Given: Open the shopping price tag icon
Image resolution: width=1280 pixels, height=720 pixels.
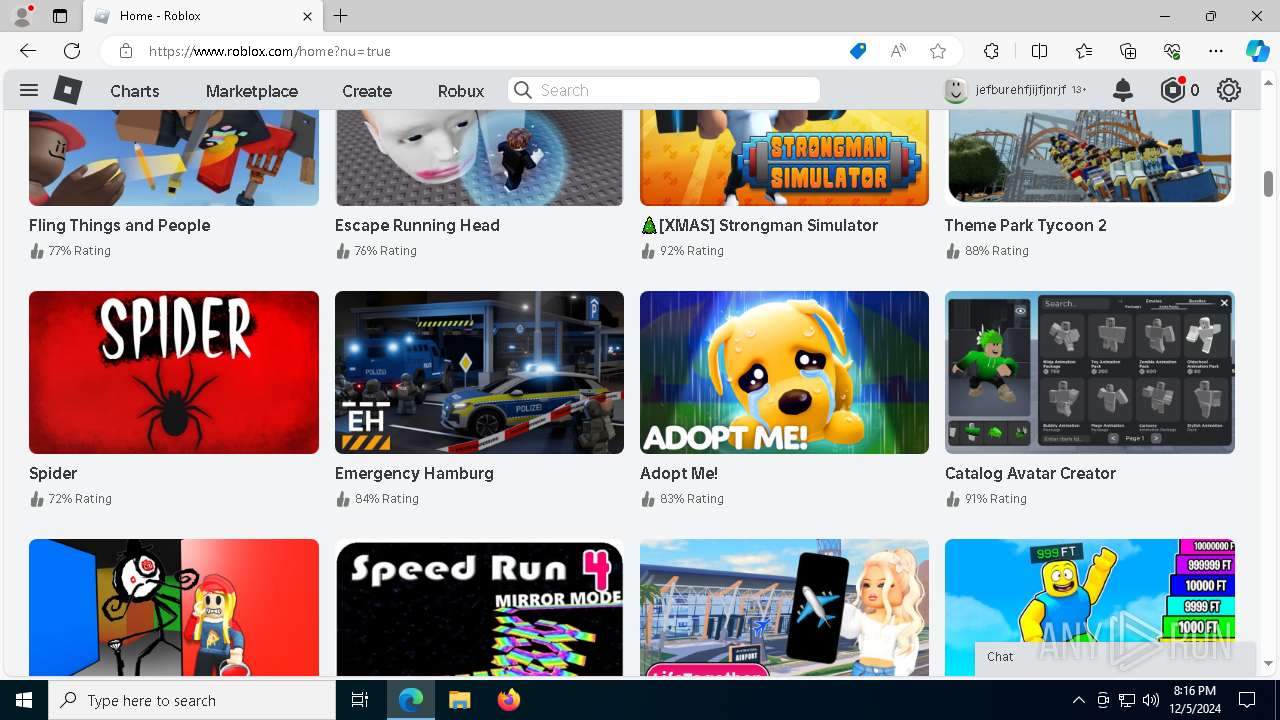Looking at the screenshot, I should pos(858,51).
